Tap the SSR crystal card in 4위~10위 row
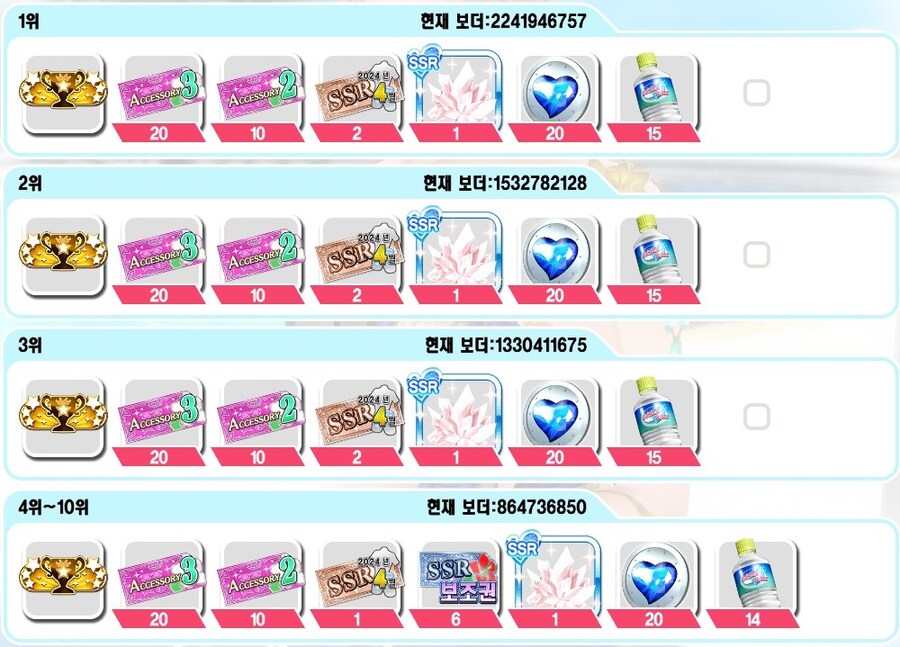Image resolution: width=900 pixels, height=647 pixels. pyautogui.click(x=554, y=578)
